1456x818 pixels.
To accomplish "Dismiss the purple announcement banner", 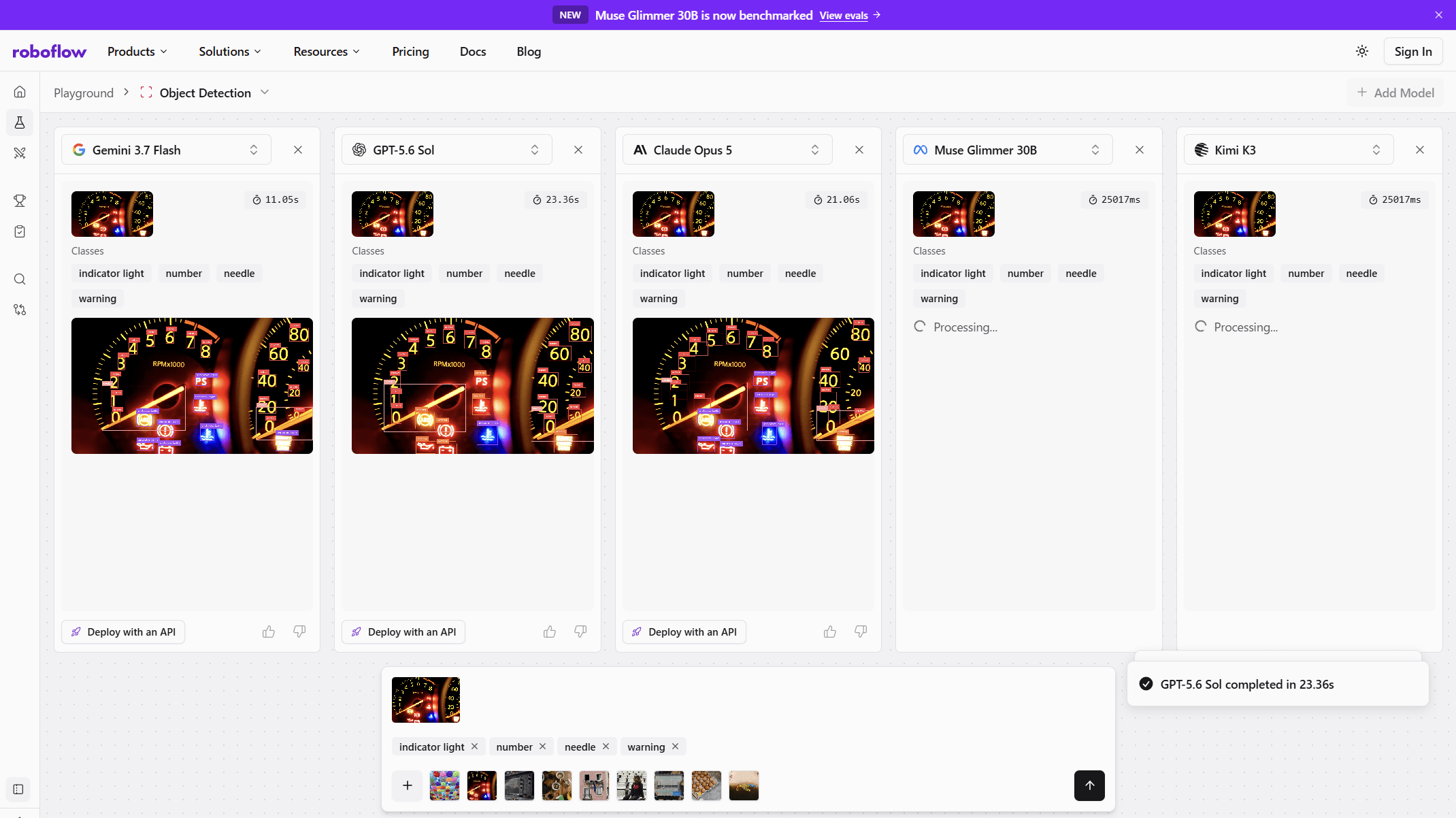I will click(1439, 15).
